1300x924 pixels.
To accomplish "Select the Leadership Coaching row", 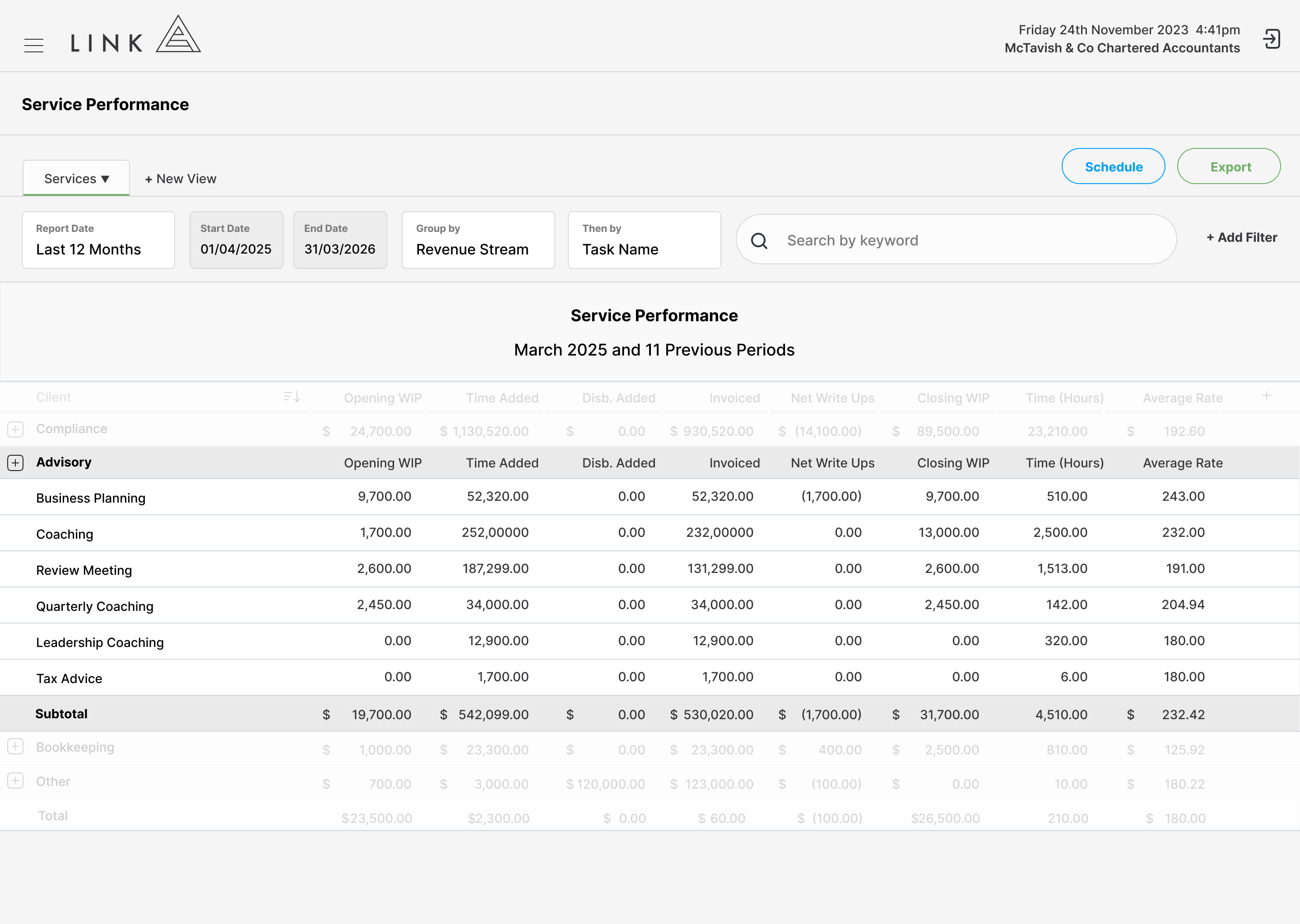I will point(650,642).
